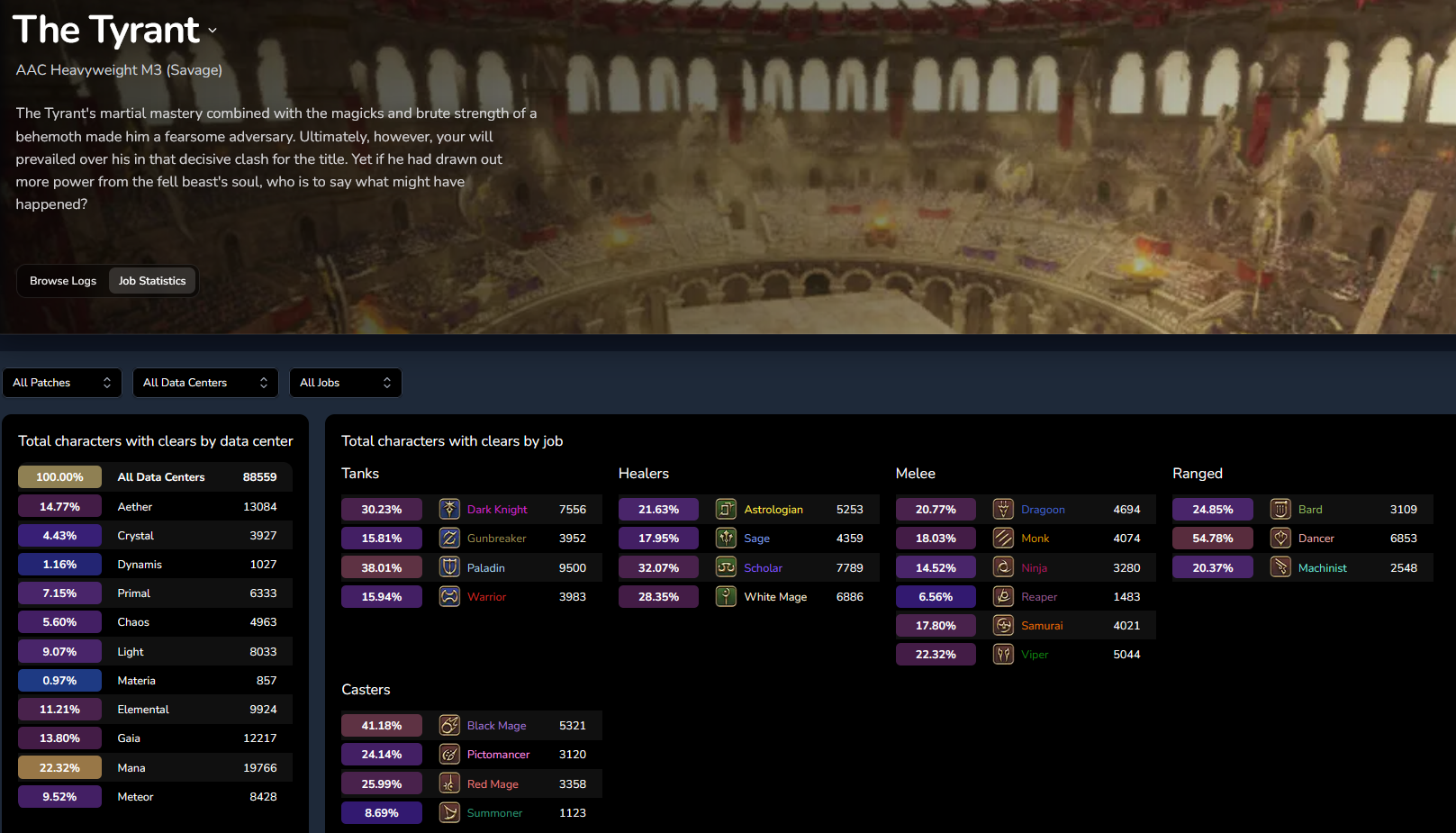Click the Machinist job icon

tap(1280, 567)
